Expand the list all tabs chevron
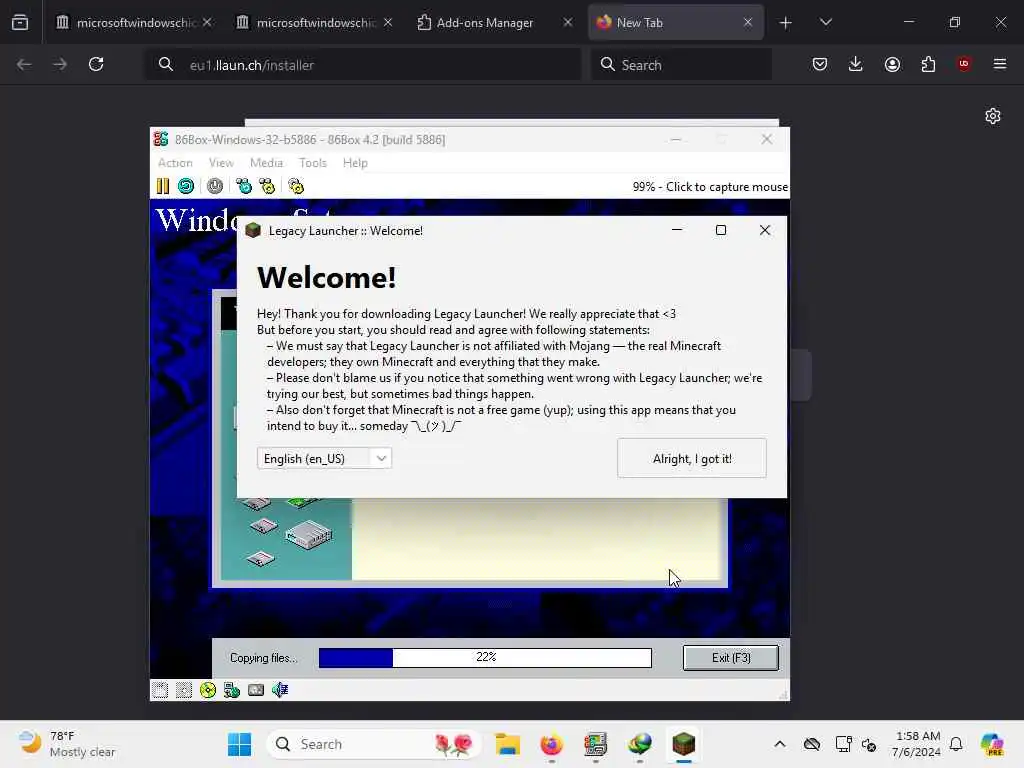The height and width of the screenshot is (768, 1024). 825,23
